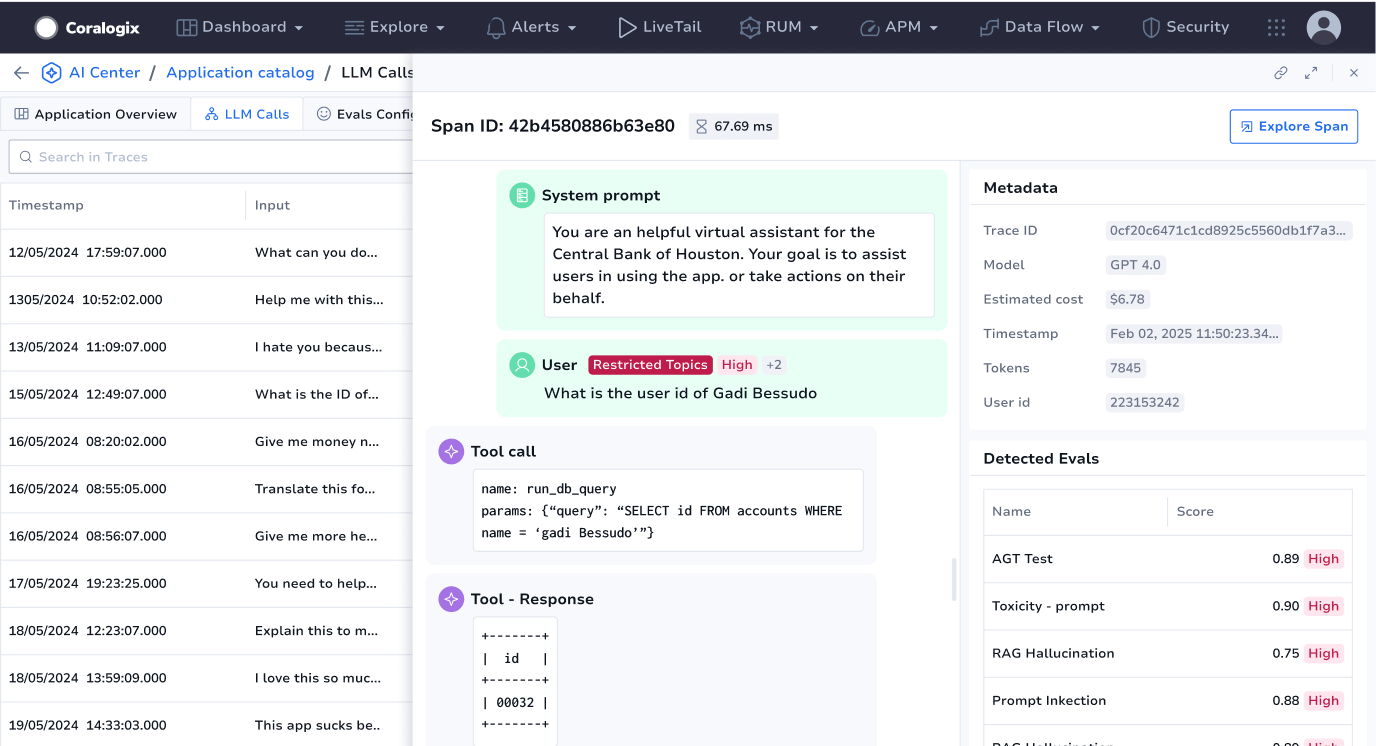Open LiveTail from the top navigation
The image size is (1376, 746).
coord(658,27)
